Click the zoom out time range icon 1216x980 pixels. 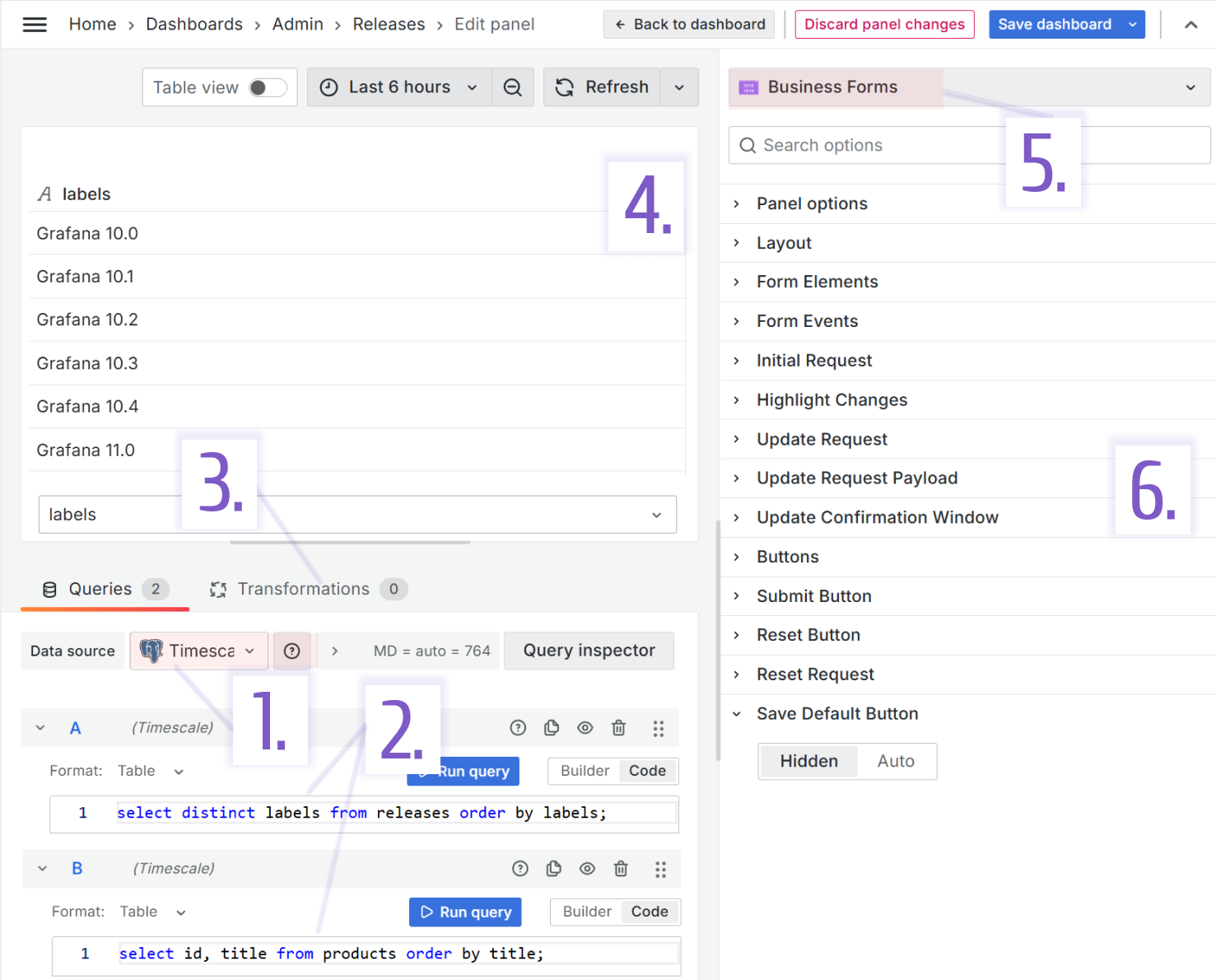(x=513, y=87)
